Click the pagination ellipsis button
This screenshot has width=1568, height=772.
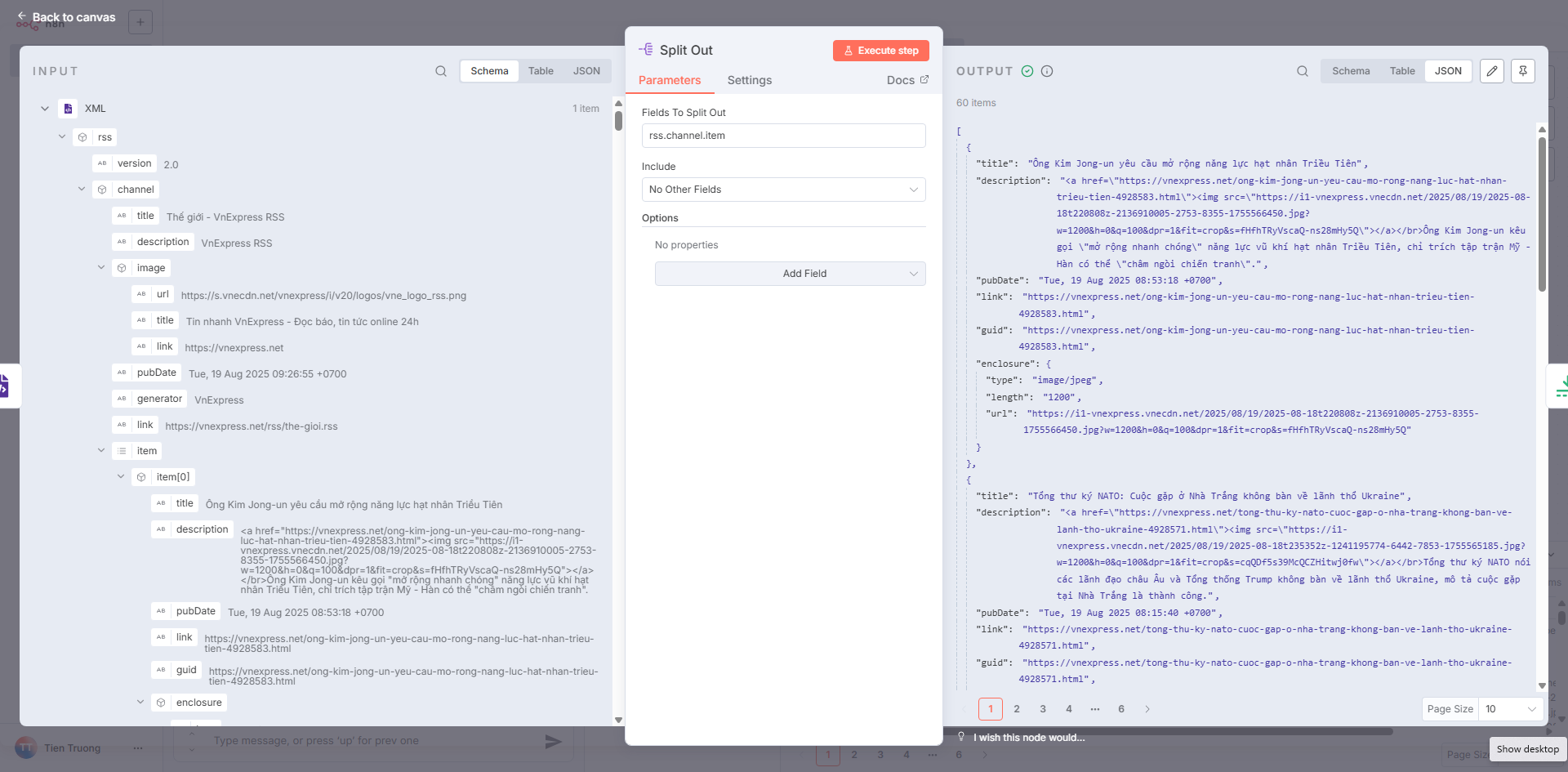click(1095, 709)
